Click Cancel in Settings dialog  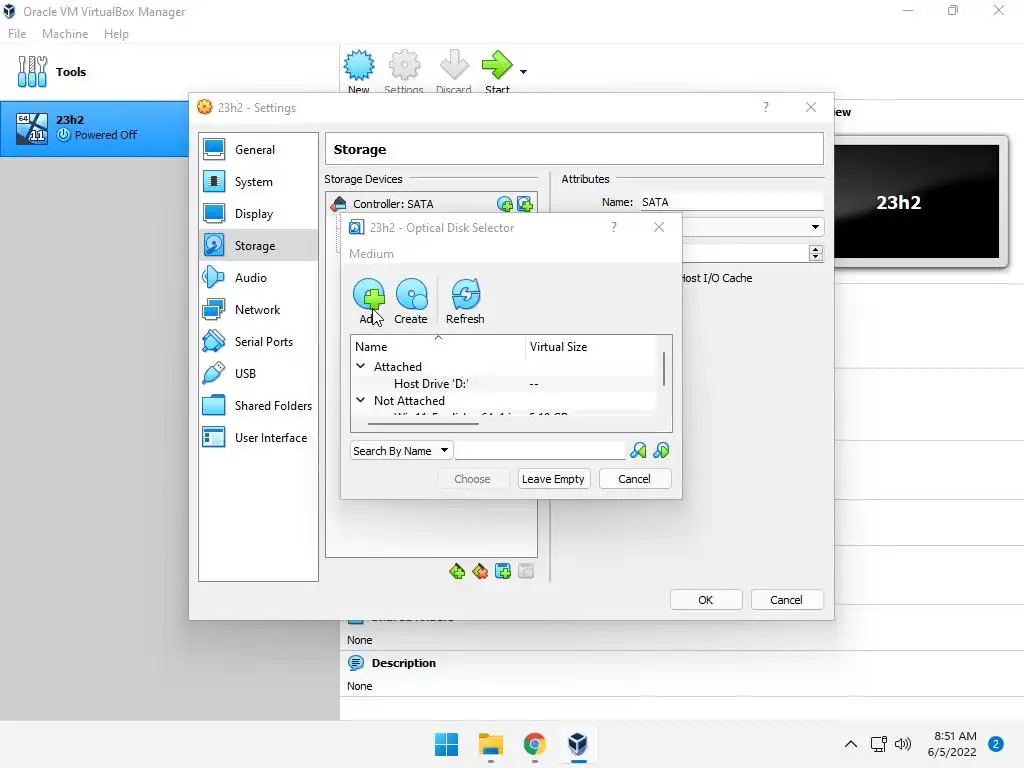click(x=786, y=600)
